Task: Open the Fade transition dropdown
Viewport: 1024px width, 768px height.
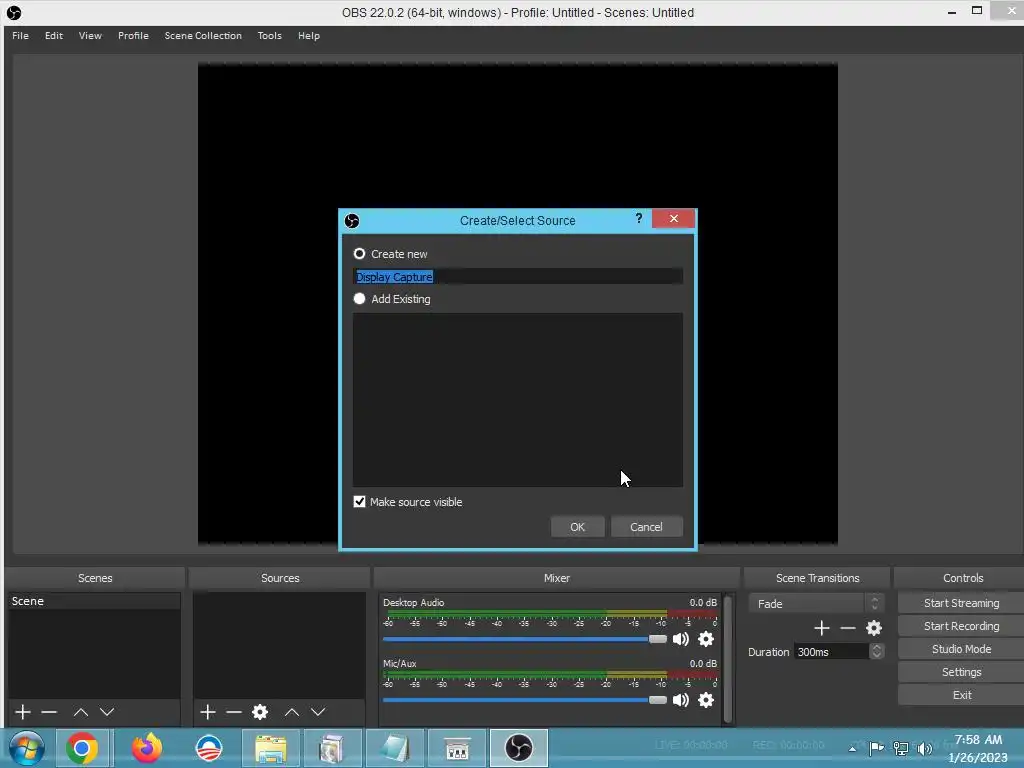Action: click(x=816, y=603)
